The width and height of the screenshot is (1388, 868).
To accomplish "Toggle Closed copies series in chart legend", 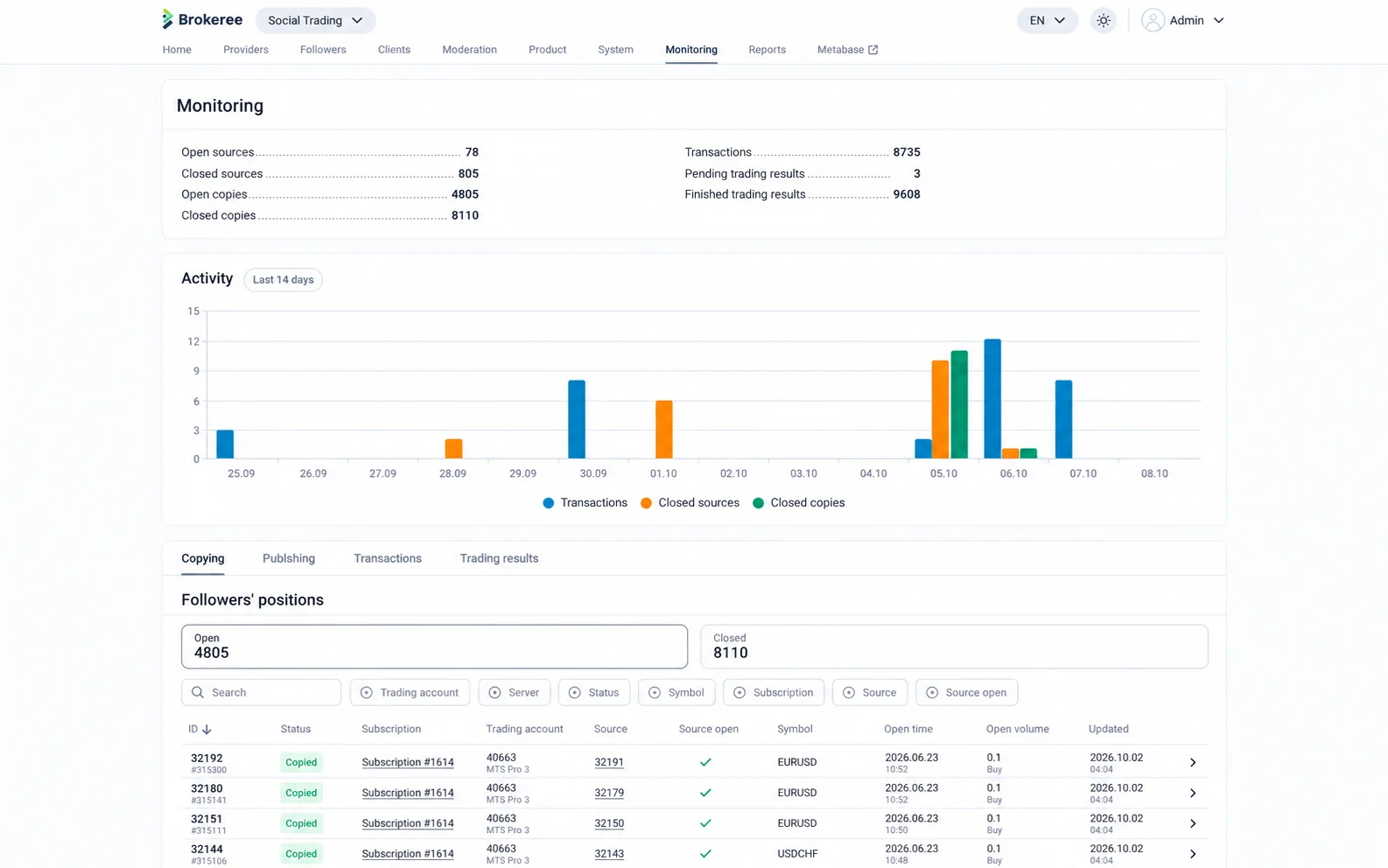I will (x=798, y=502).
